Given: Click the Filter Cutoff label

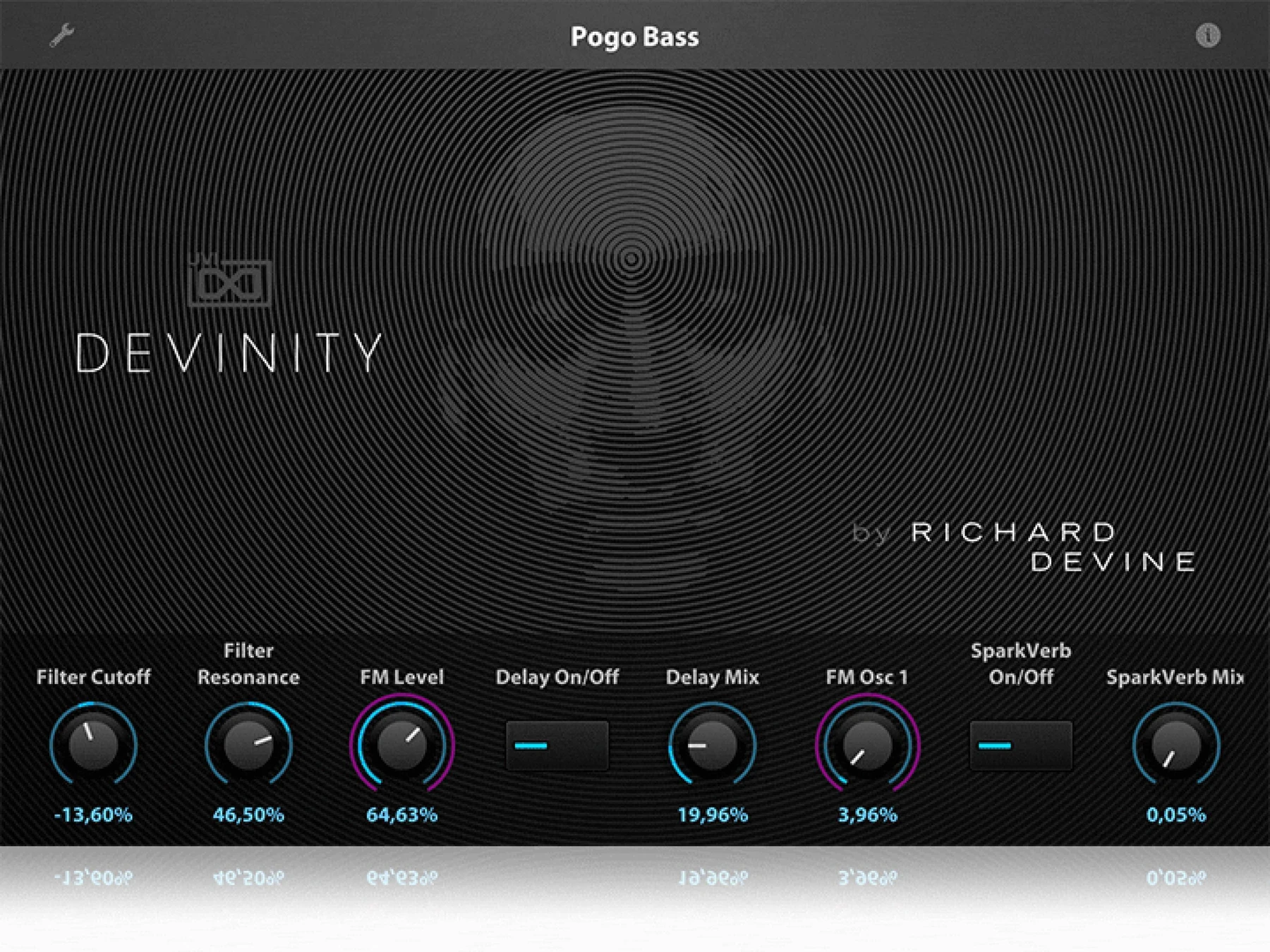Looking at the screenshot, I should 93,677.
